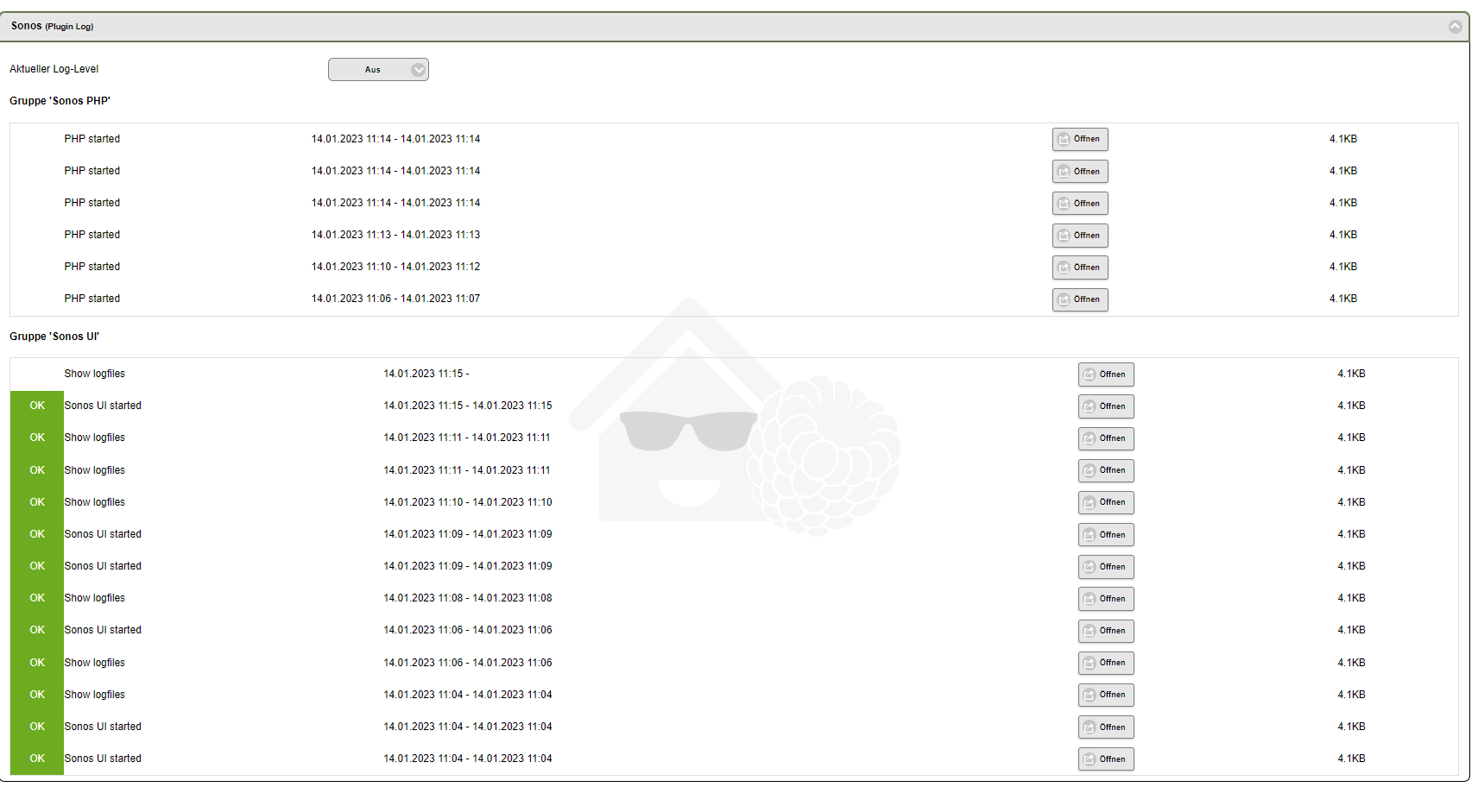1478x812 pixels.
Task: Click 4.1KB size of Show logfiles 11:04
Action: point(1352,695)
